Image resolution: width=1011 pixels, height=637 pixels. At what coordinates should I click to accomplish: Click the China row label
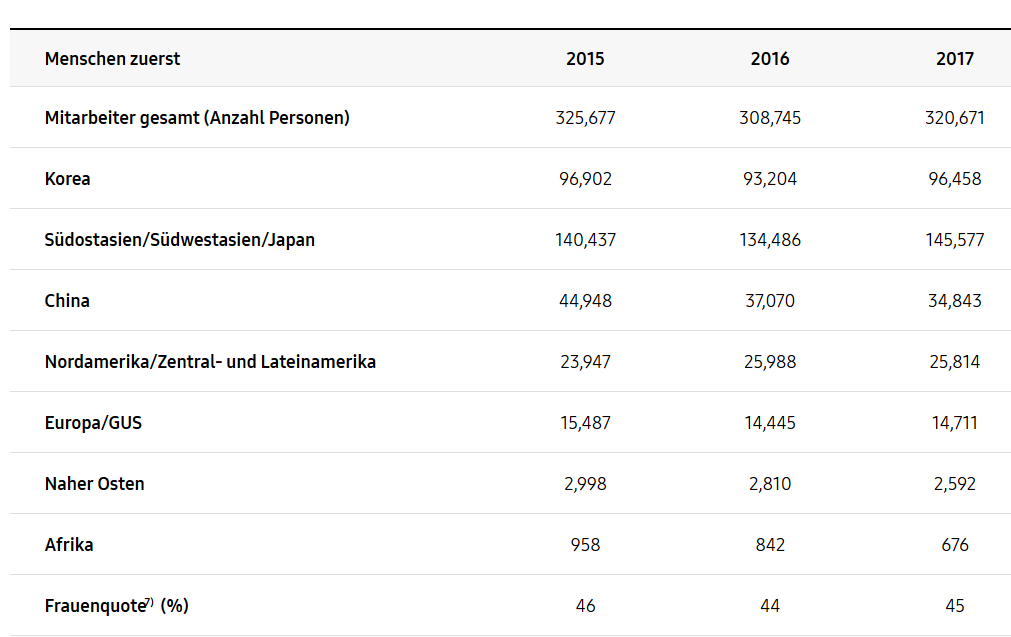click(67, 301)
